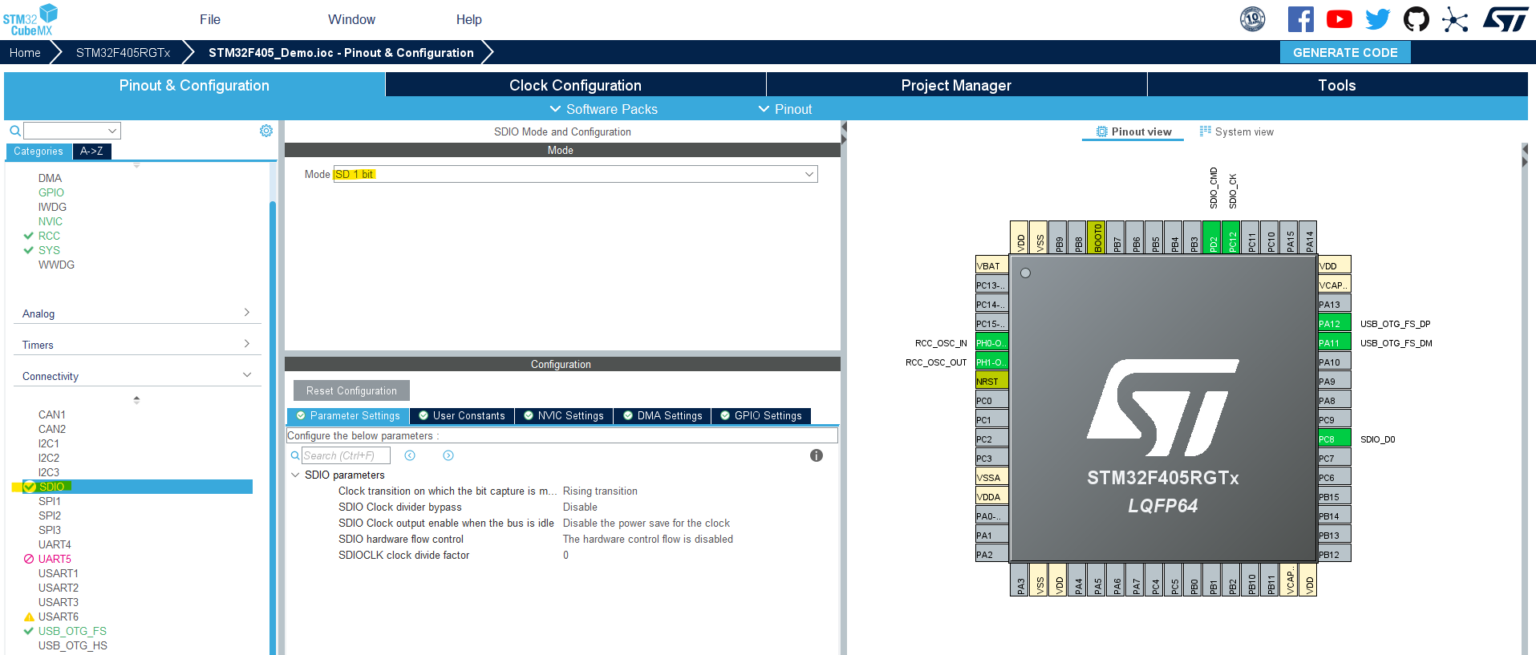Click the Reset Configuration button
This screenshot has height=655, width=1536.
[x=351, y=391]
